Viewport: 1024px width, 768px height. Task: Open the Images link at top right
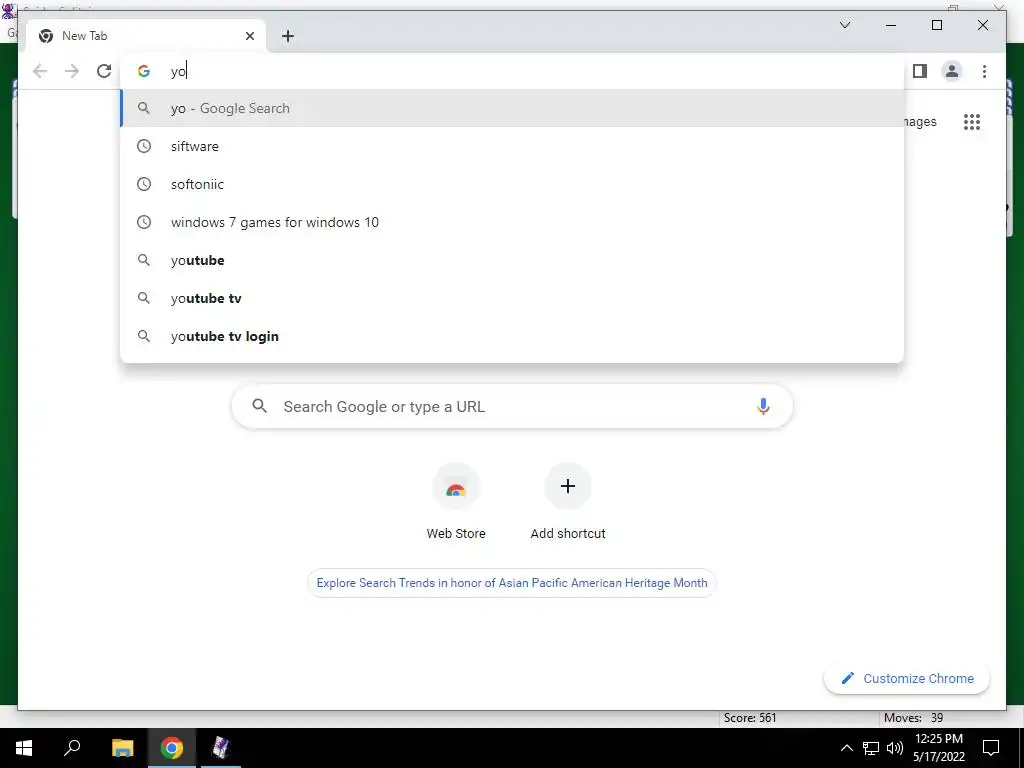(x=921, y=121)
